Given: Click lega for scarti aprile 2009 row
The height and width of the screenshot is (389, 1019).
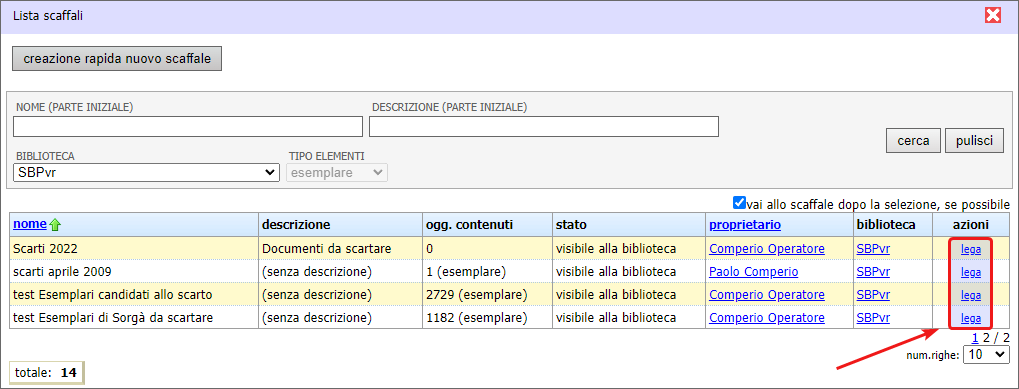Looking at the screenshot, I should pyautogui.click(x=971, y=272).
